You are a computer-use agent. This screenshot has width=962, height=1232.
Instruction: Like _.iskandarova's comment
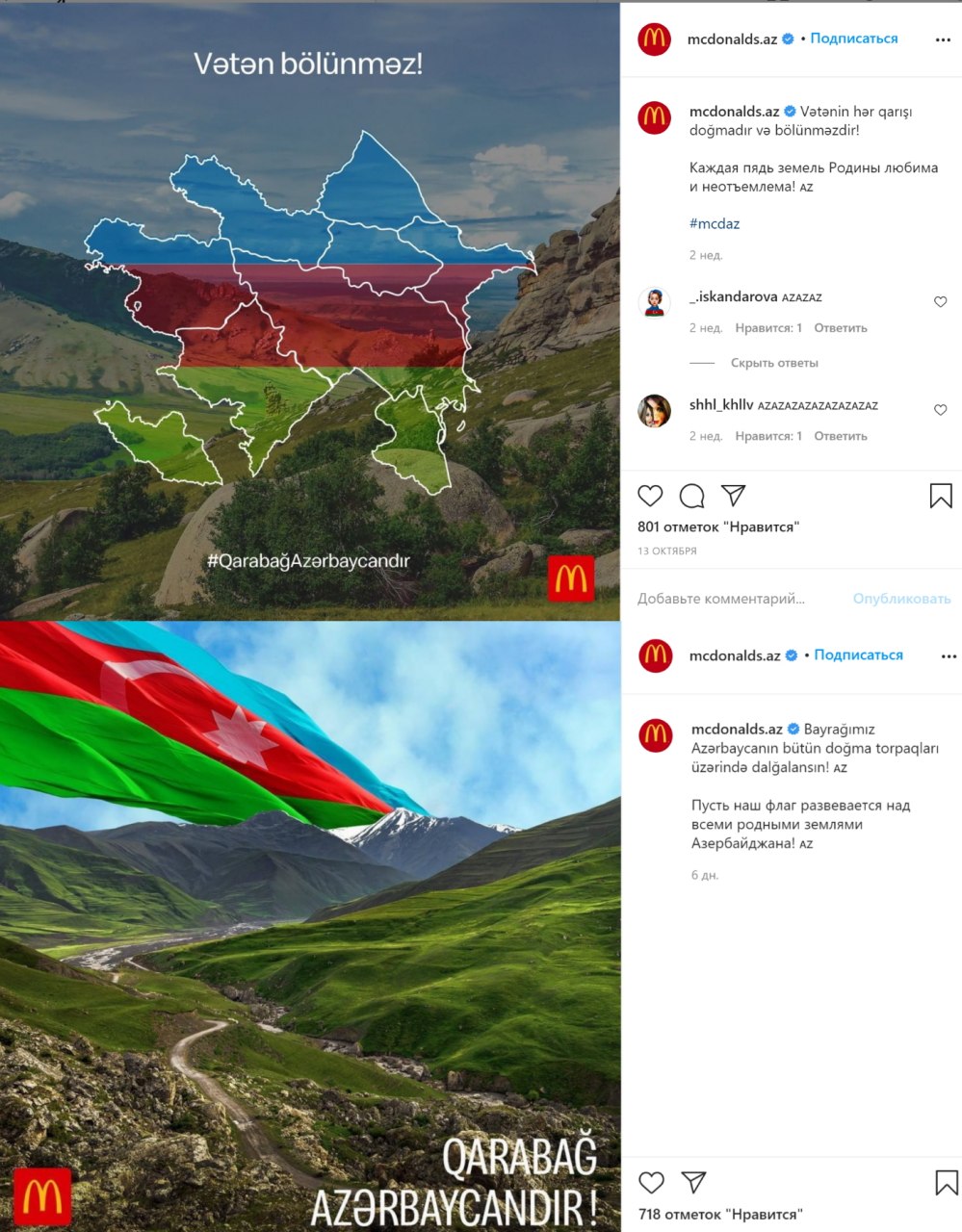(x=941, y=302)
